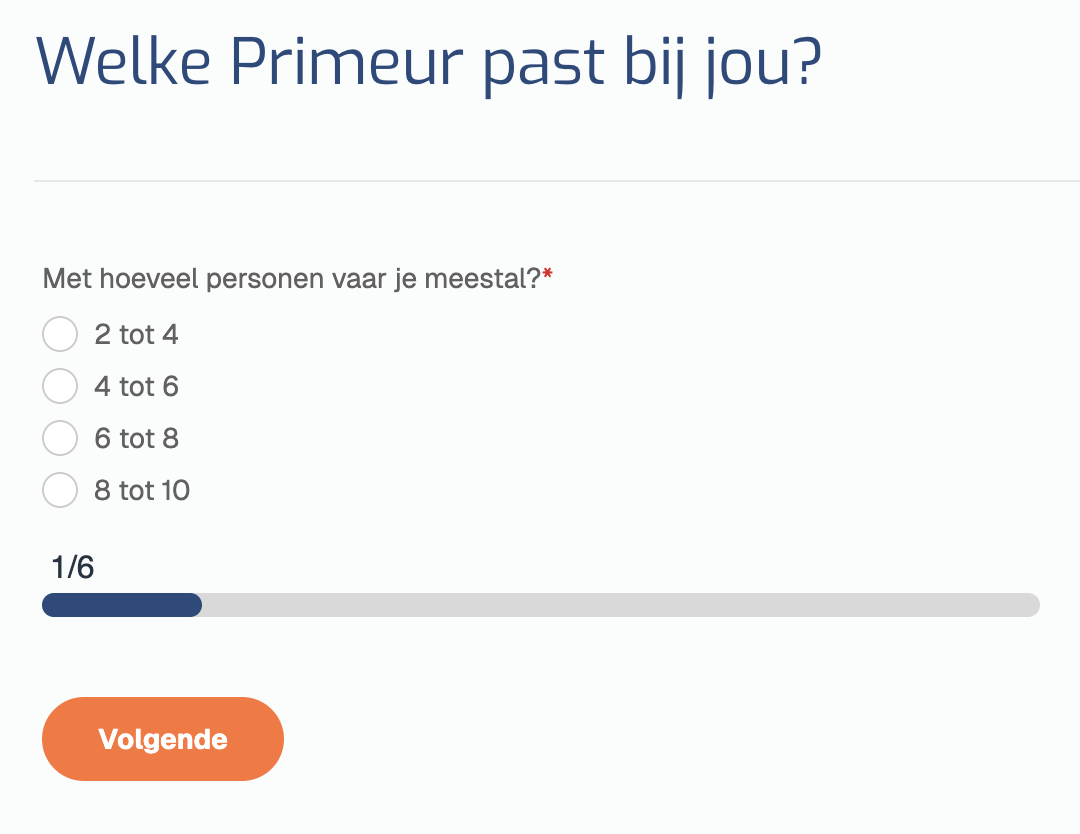
Task: Click the "6 tot 8" label text
Action: pos(136,439)
